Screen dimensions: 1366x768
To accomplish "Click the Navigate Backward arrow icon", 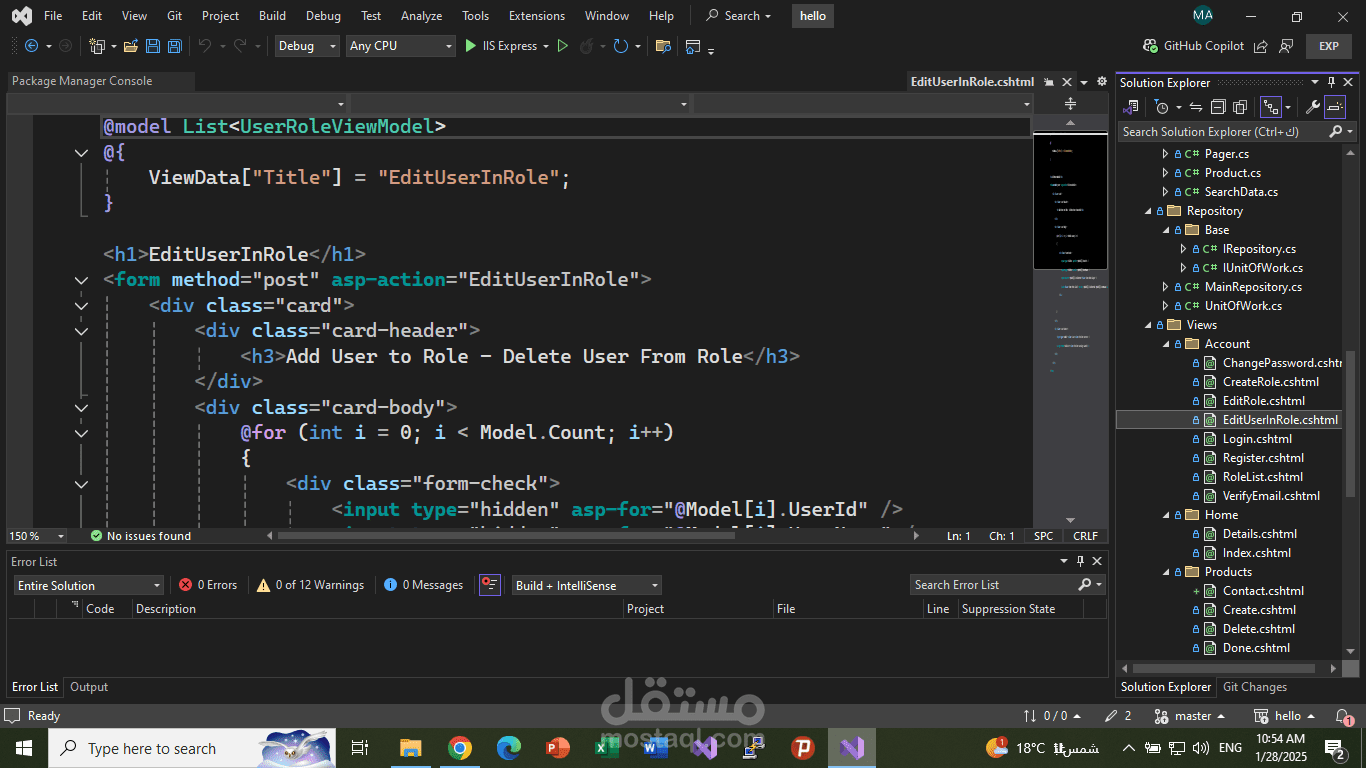I will coord(31,46).
